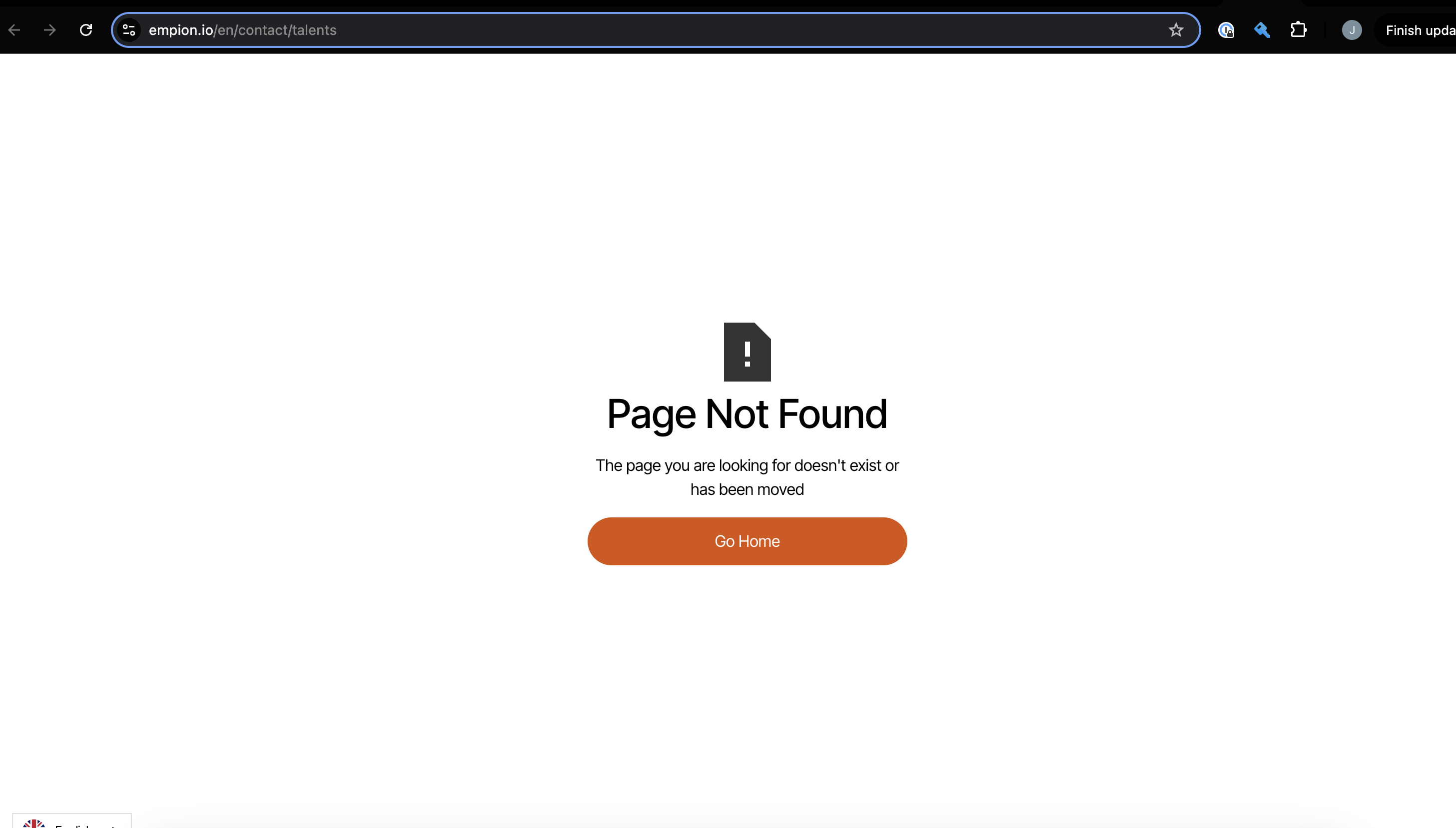Open the J profile avatar menu

point(1351,30)
